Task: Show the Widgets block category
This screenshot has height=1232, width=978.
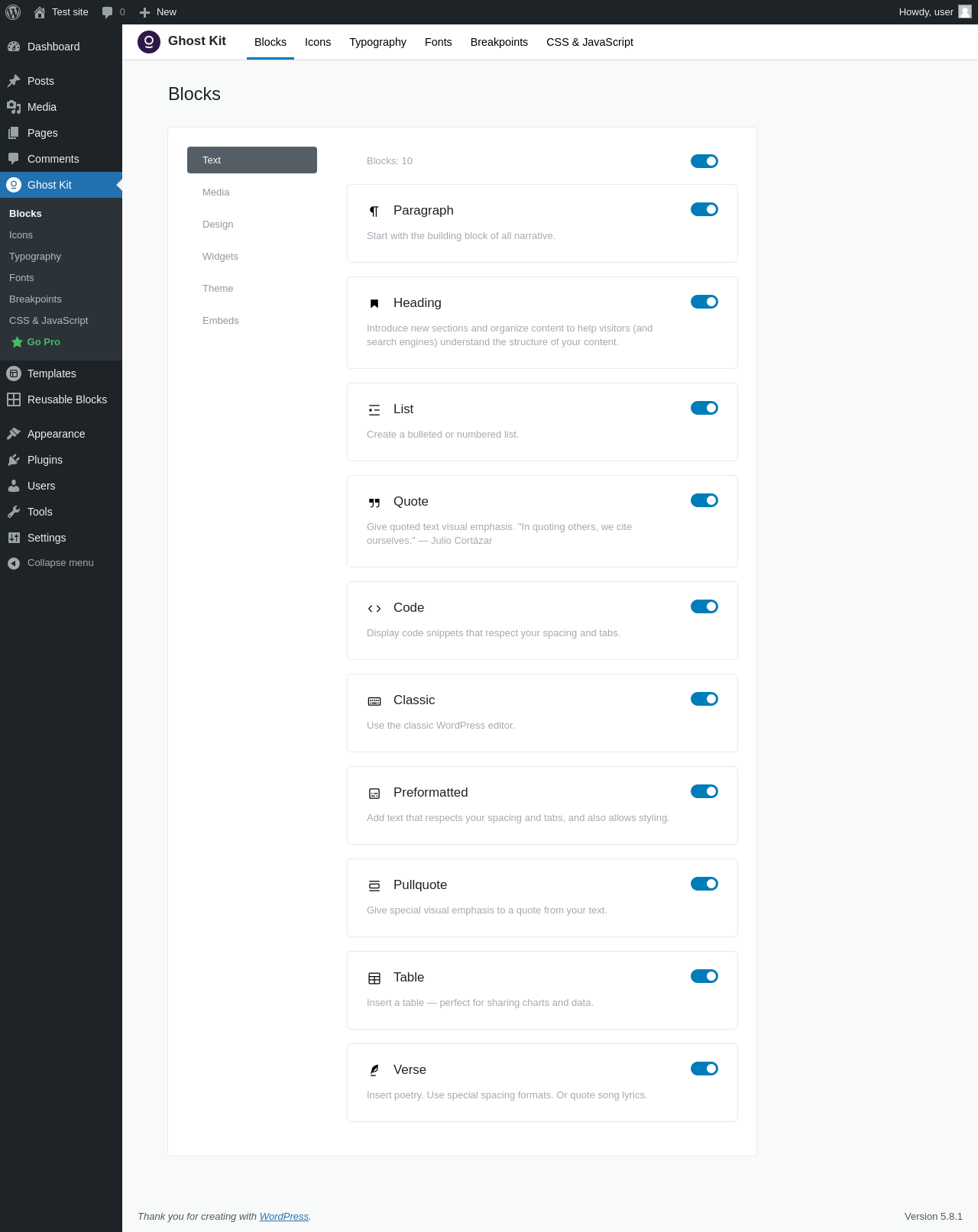Action: pos(252,257)
